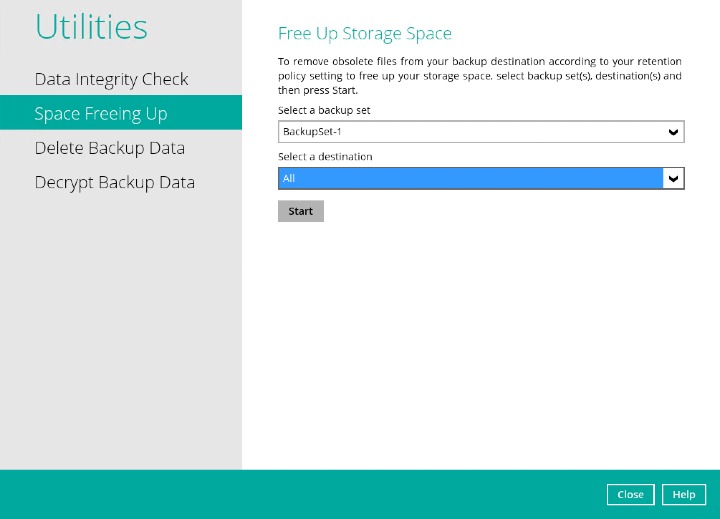Click the Free Up Storage Space heading
720x519 pixels.
pyautogui.click(x=364, y=34)
